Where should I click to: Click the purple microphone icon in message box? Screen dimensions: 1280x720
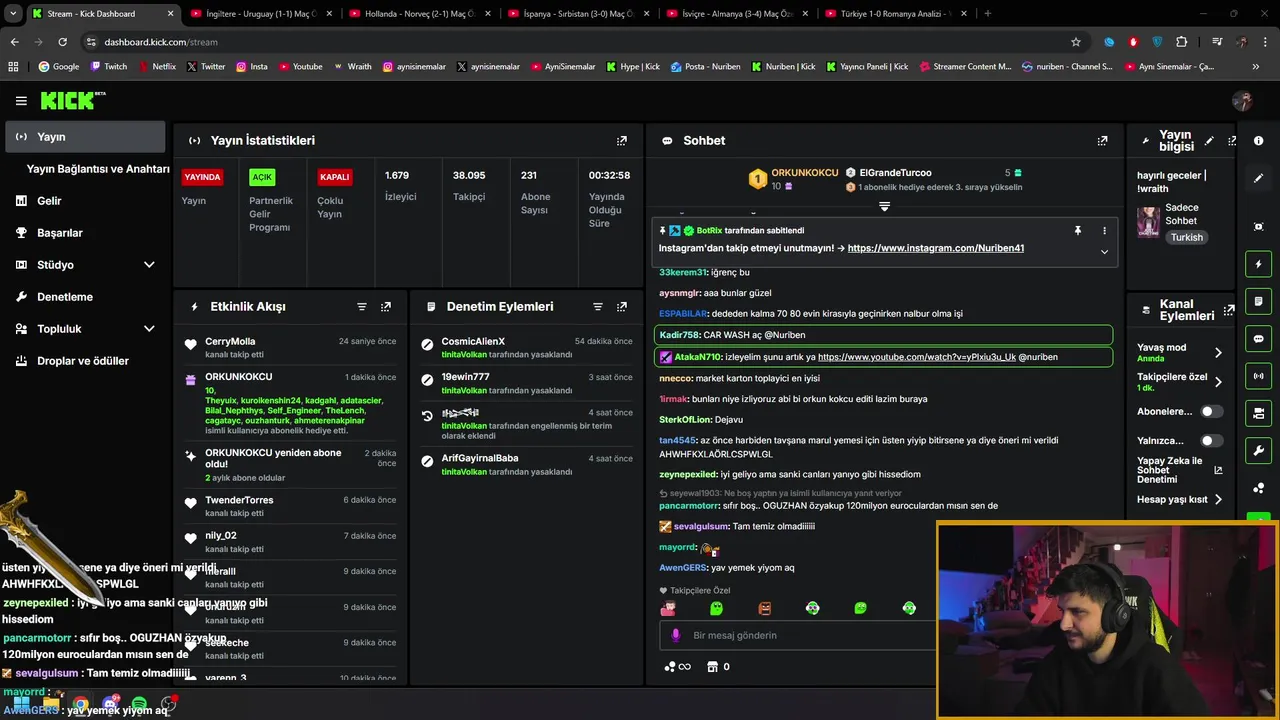click(676, 635)
